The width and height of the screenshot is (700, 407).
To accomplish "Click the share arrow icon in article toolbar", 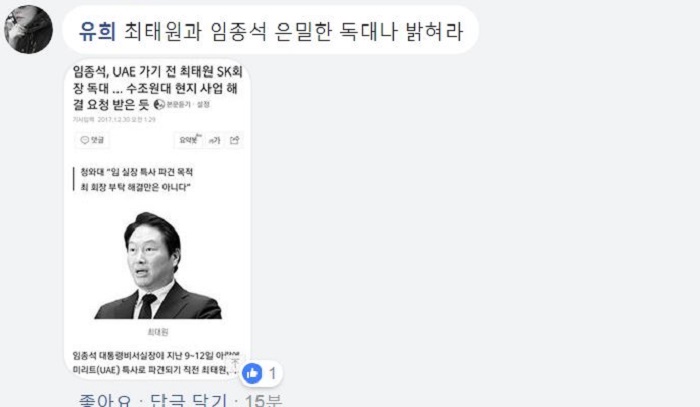I will click(234, 140).
